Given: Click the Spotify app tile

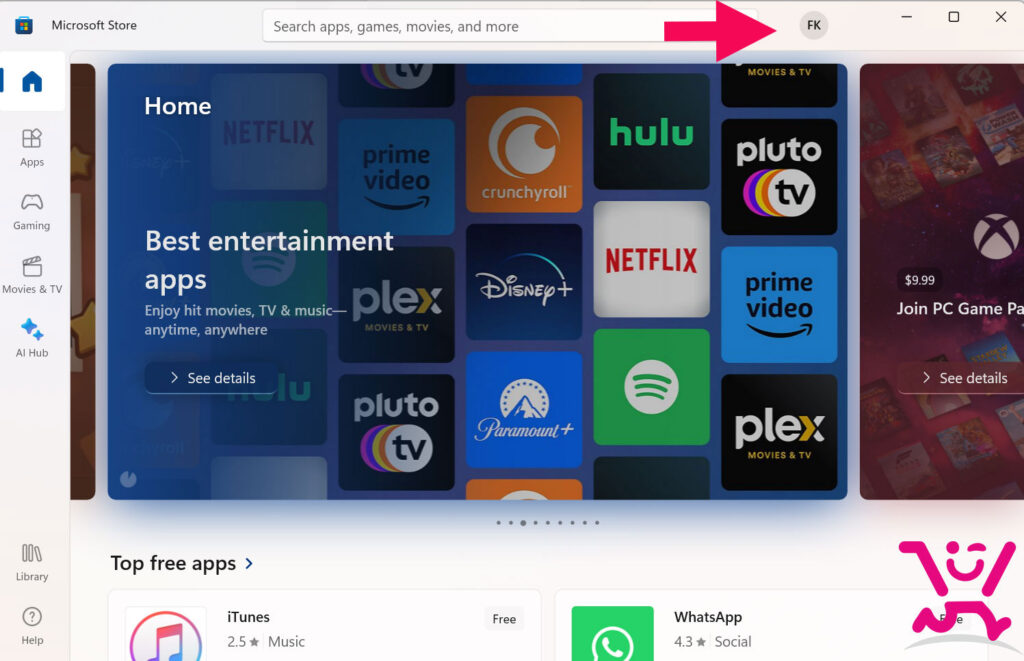Looking at the screenshot, I should click(651, 387).
